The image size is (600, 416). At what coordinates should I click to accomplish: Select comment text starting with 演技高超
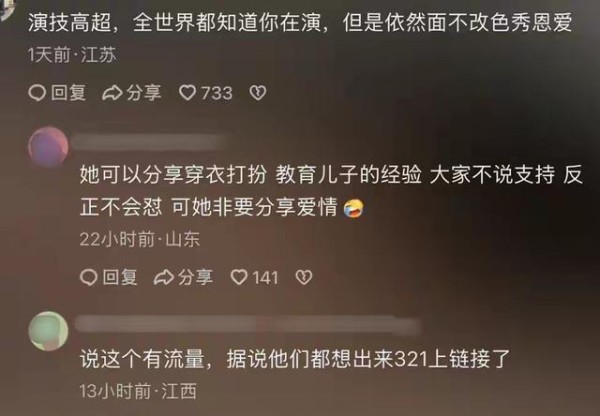tap(300, 22)
